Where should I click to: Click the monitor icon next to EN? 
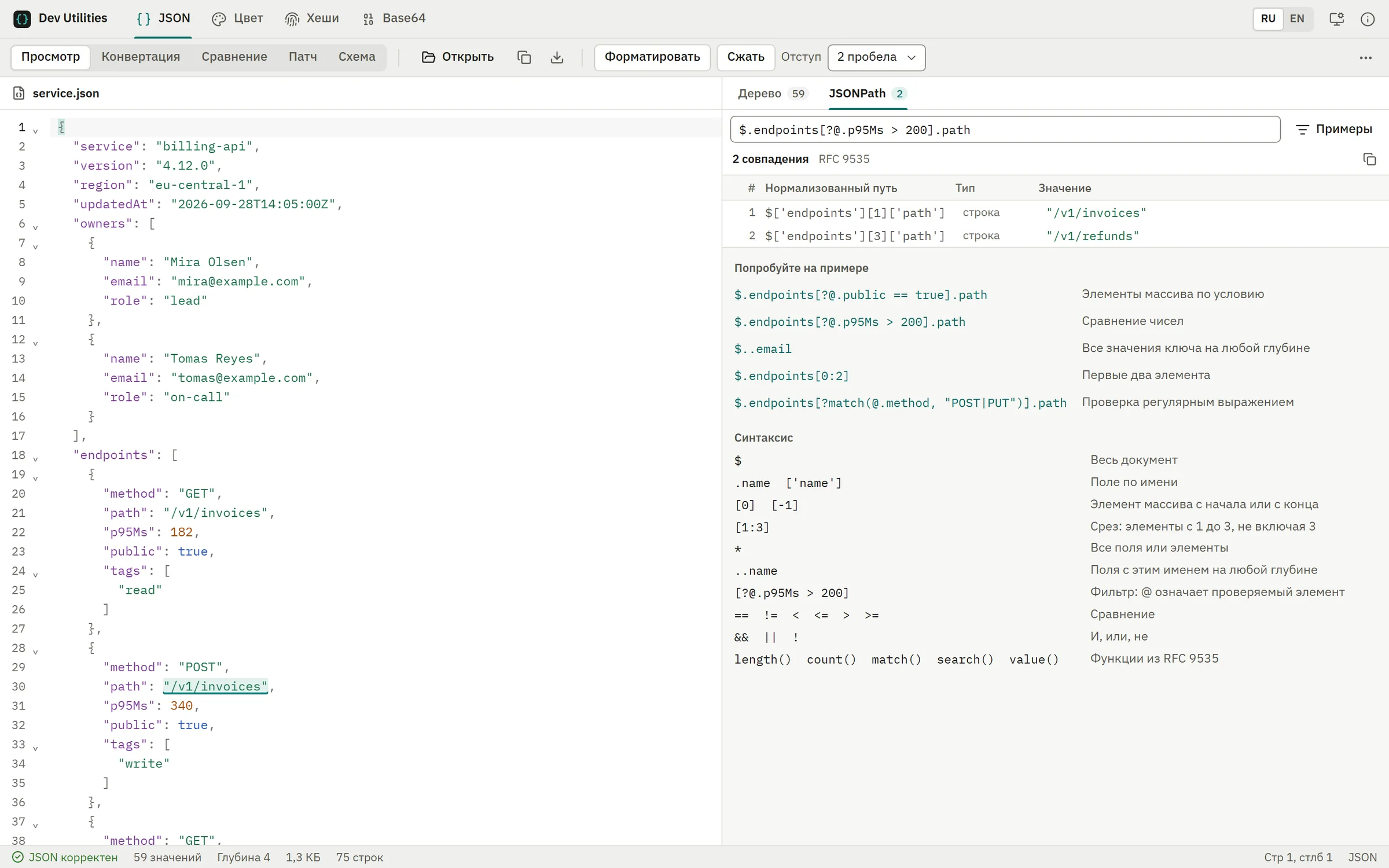(1337, 19)
